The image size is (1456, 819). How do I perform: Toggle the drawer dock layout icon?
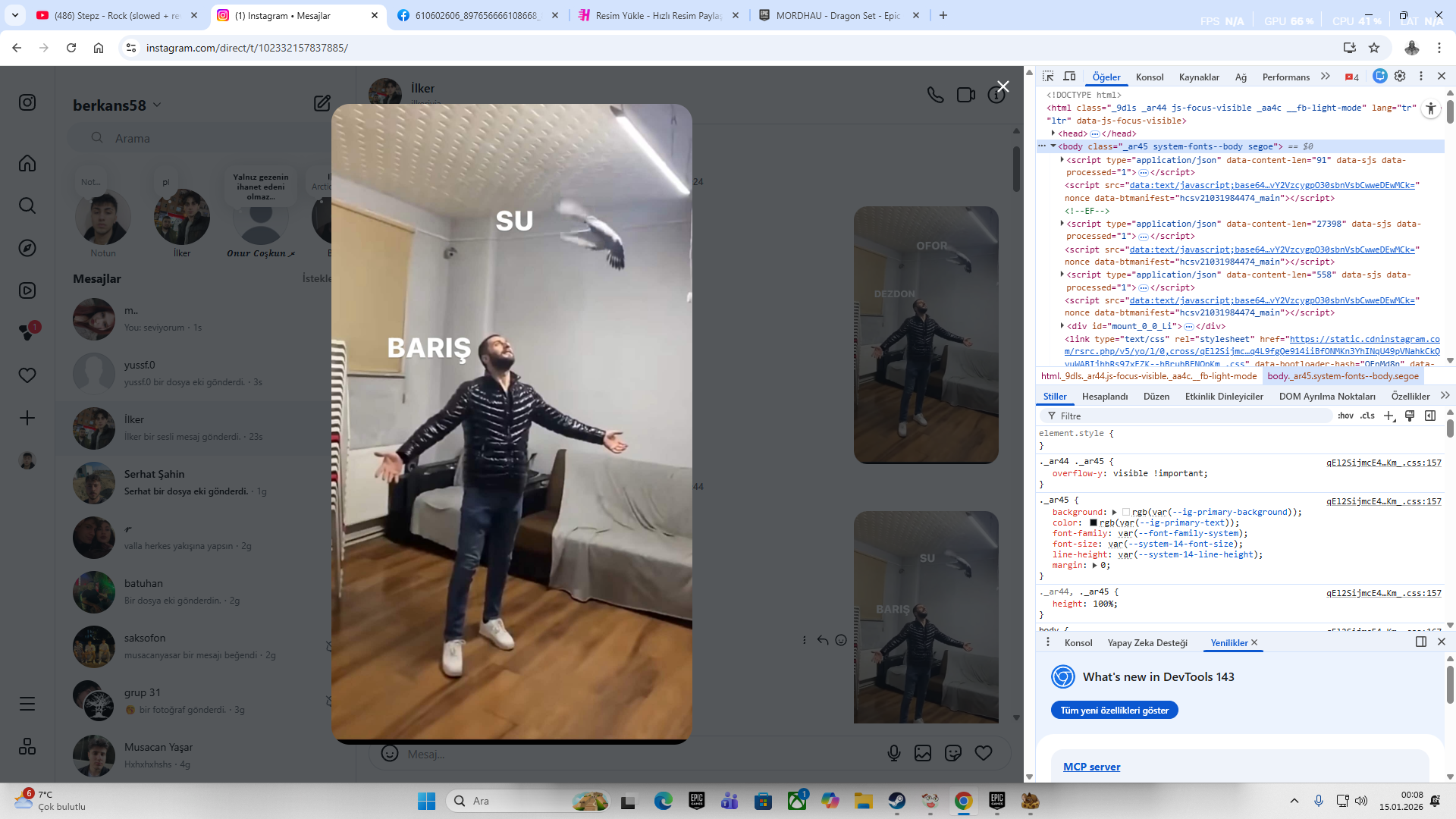(1421, 642)
